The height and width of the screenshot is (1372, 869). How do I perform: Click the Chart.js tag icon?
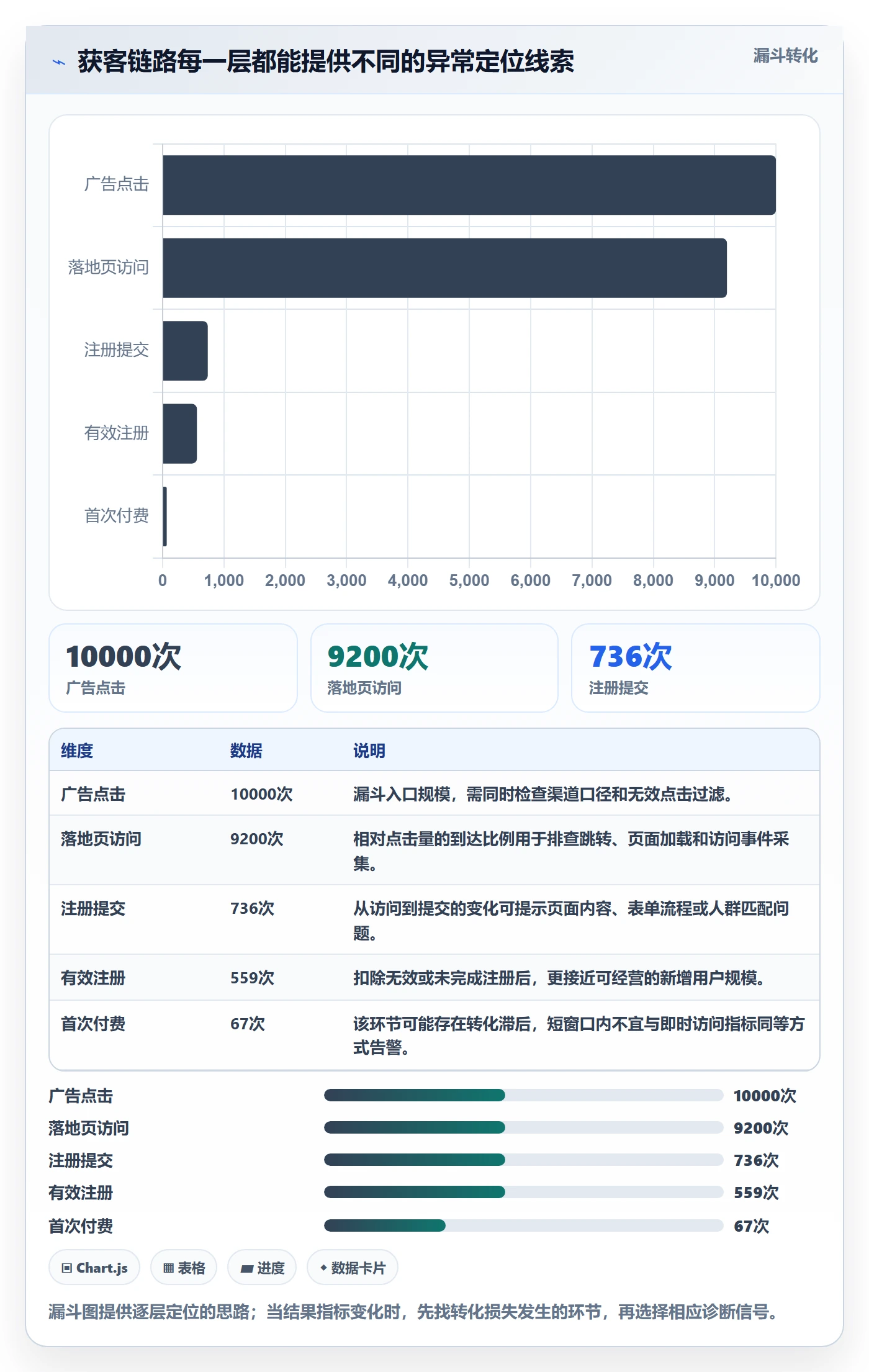coord(67,1268)
